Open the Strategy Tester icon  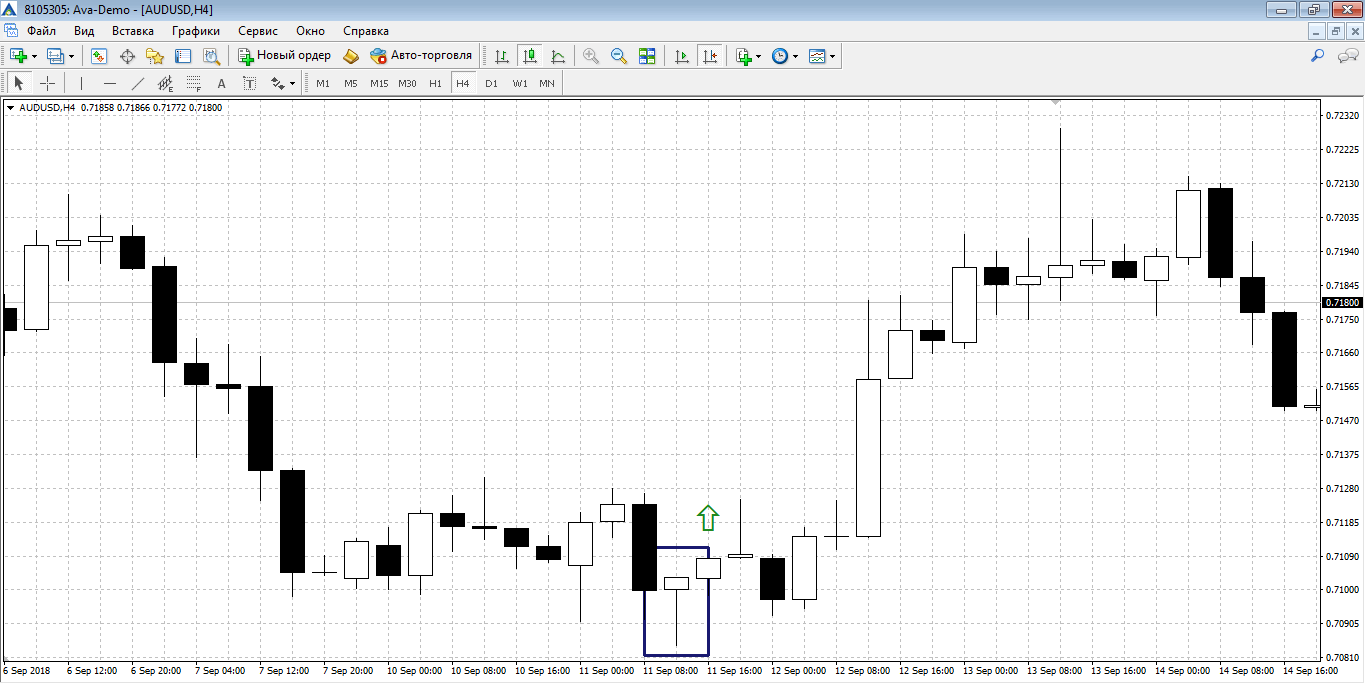point(211,56)
